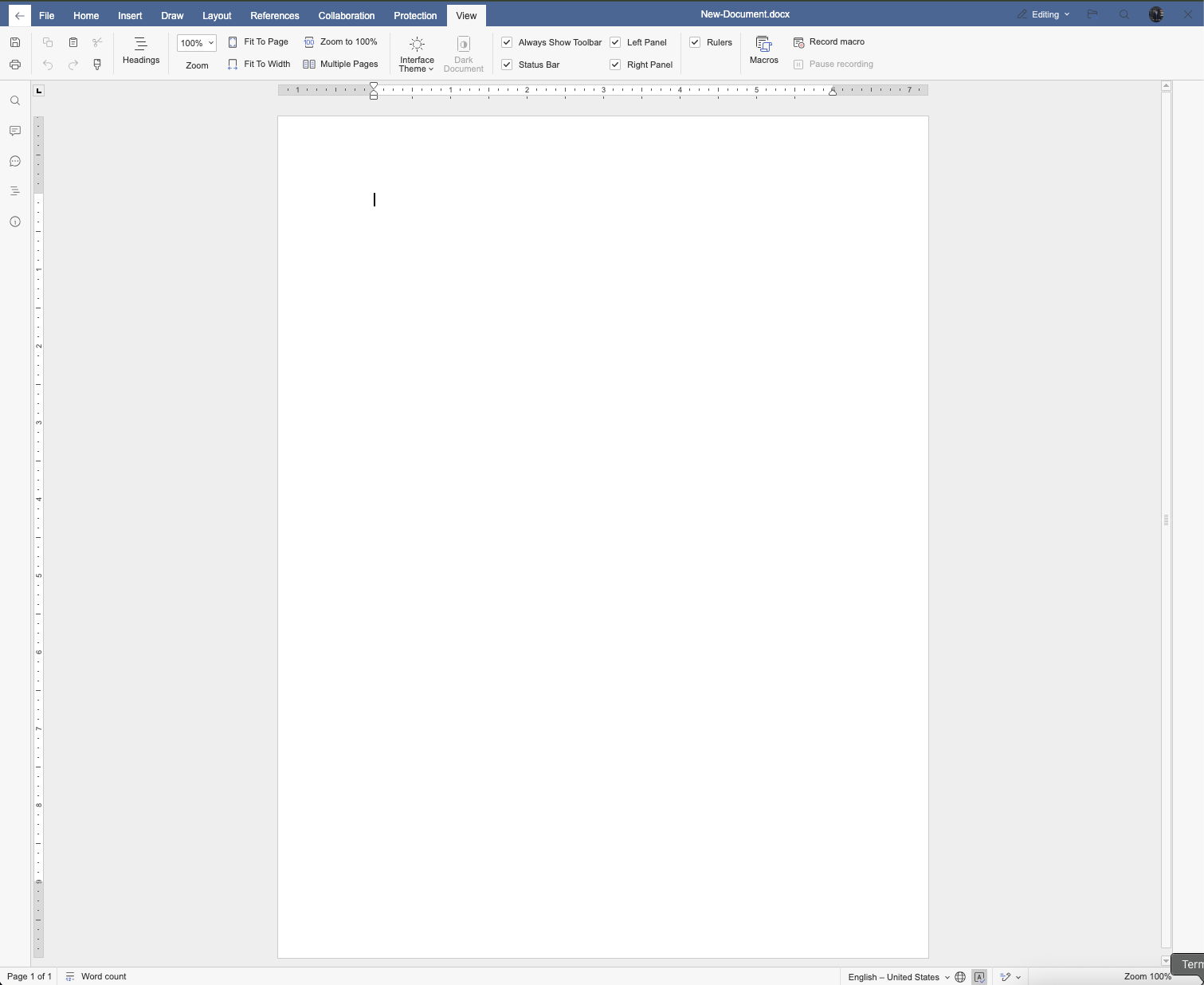Click the Save icon in toolbar
This screenshot has height=985, width=1204.
click(15, 42)
